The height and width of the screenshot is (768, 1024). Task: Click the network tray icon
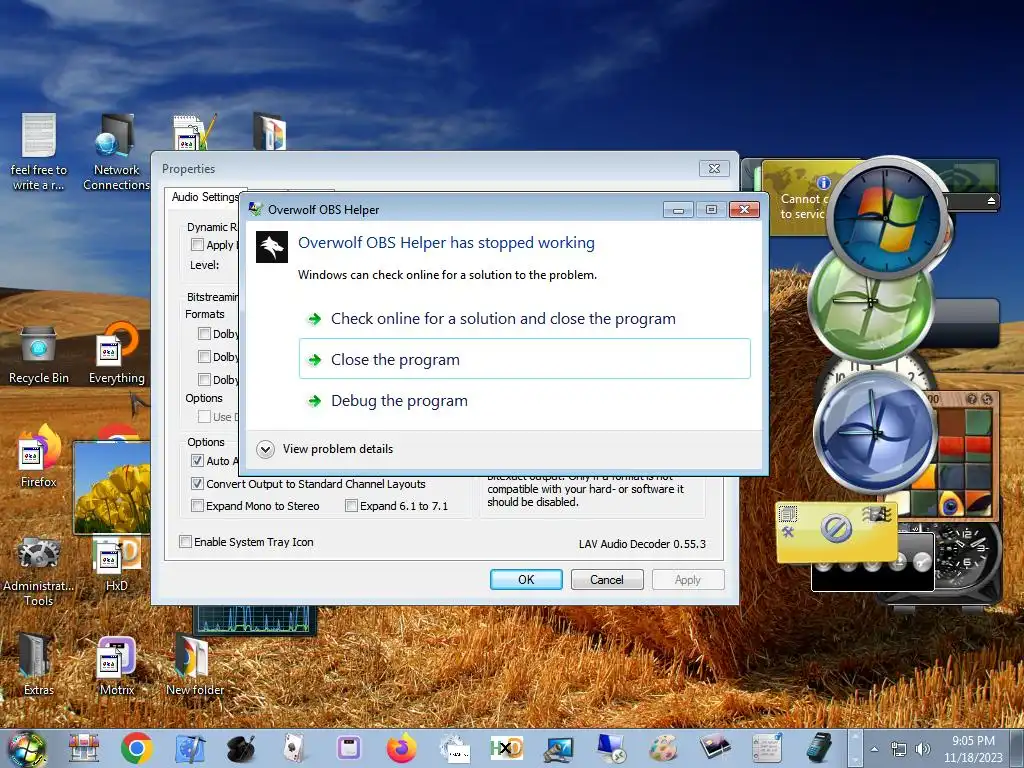click(x=899, y=749)
